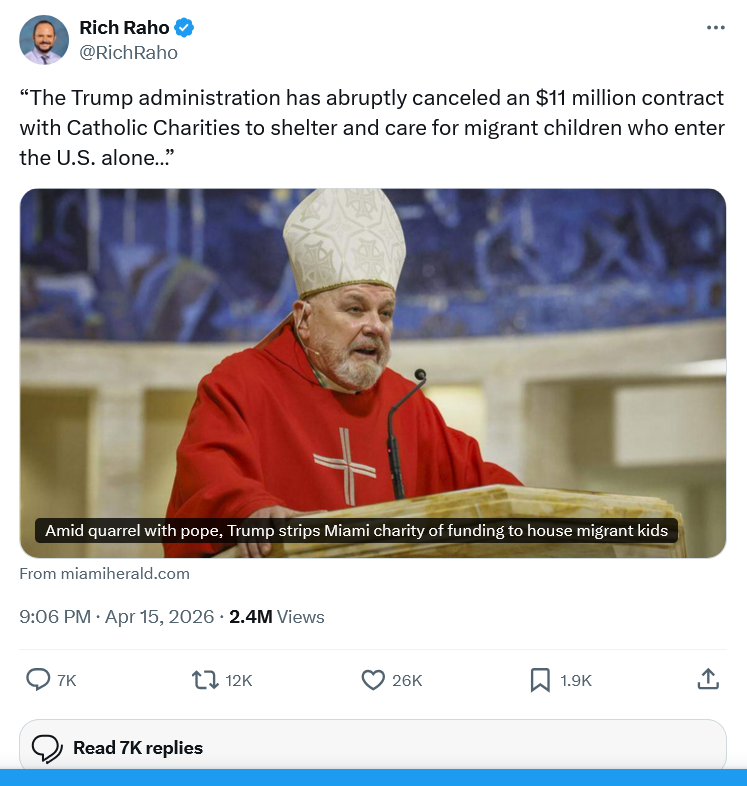Click the 12K repost count
This screenshot has height=786, width=747.
(x=239, y=680)
